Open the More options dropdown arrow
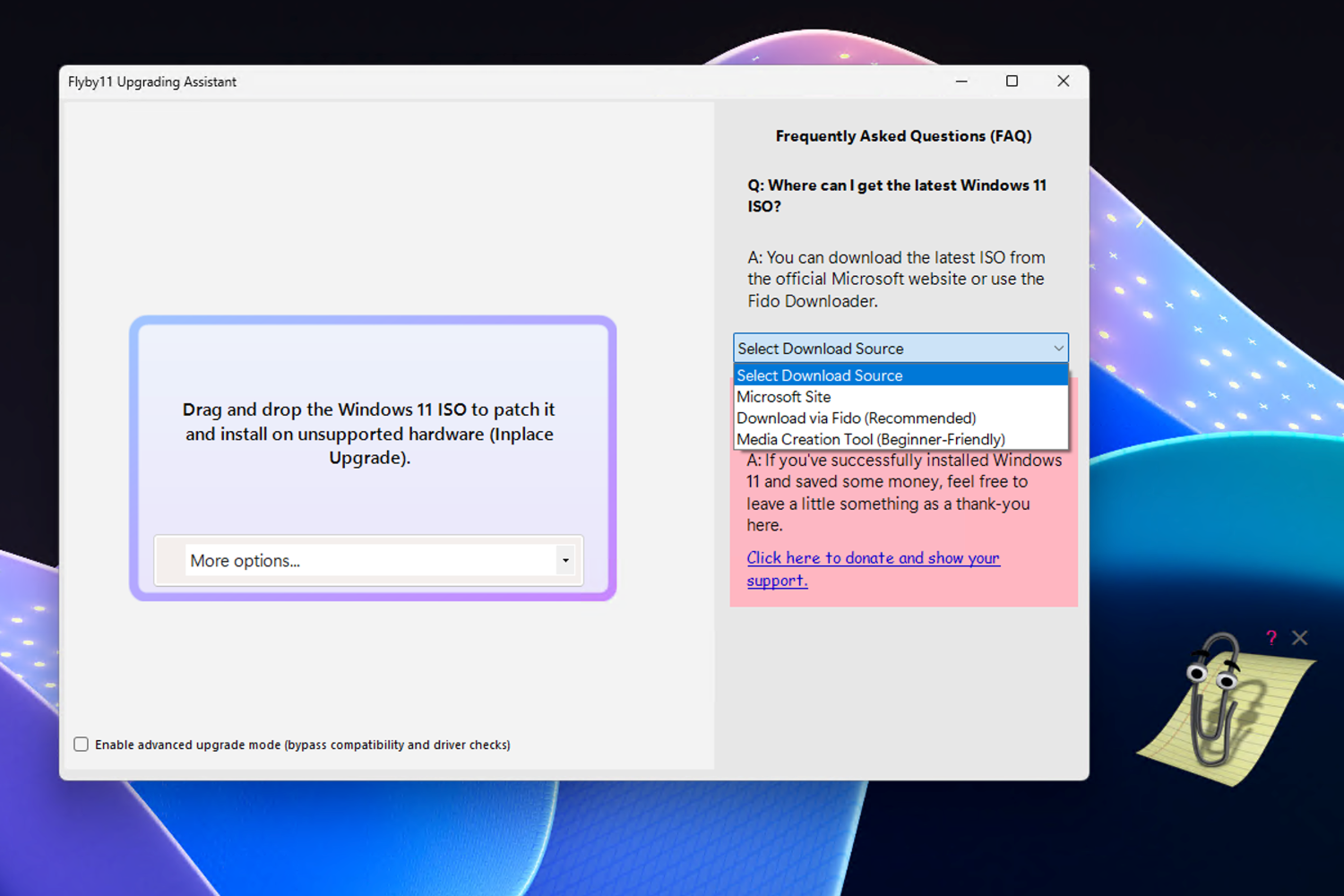This screenshot has width=1344, height=896. 565,561
